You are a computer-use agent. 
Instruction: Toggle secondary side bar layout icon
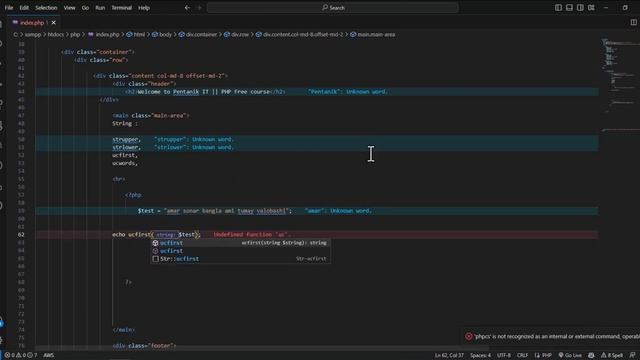click(580, 8)
